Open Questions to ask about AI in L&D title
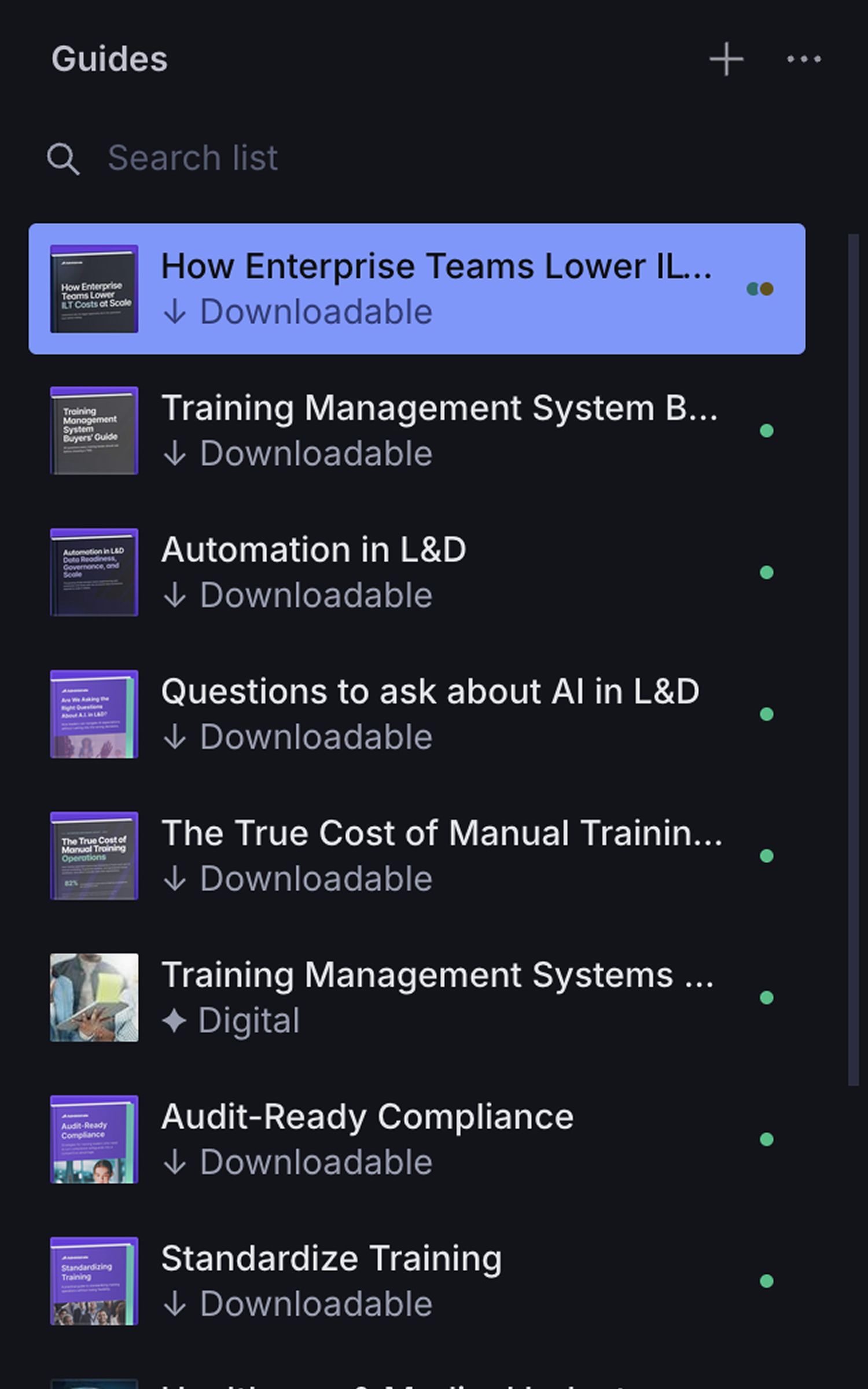Image resolution: width=868 pixels, height=1389 pixels. click(x=431, y=692)
